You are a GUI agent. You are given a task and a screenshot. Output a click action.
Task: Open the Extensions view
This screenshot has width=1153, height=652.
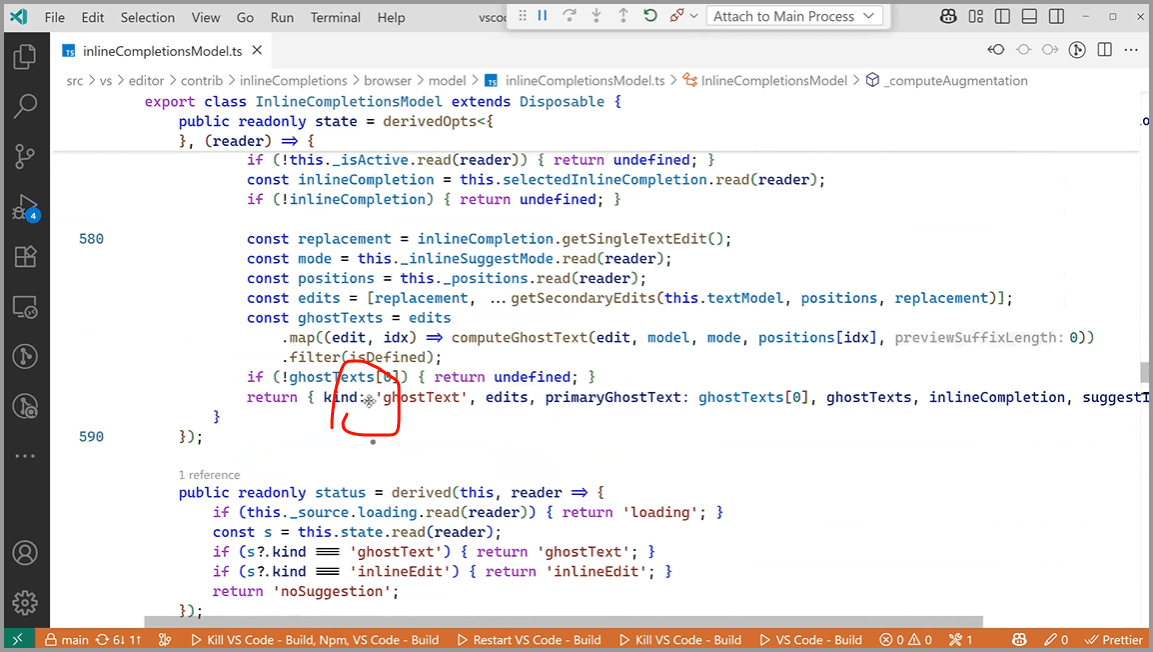pos(24,257)
